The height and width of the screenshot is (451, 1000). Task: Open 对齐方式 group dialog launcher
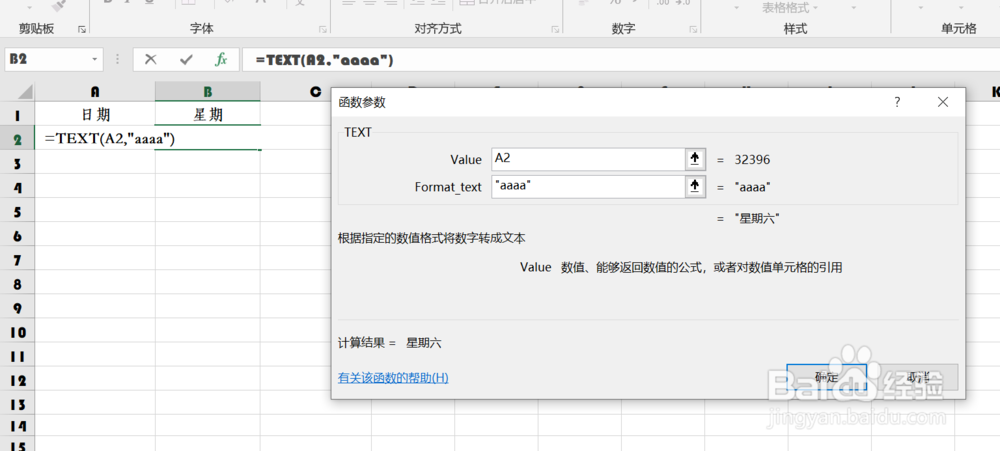pos(555,29)
